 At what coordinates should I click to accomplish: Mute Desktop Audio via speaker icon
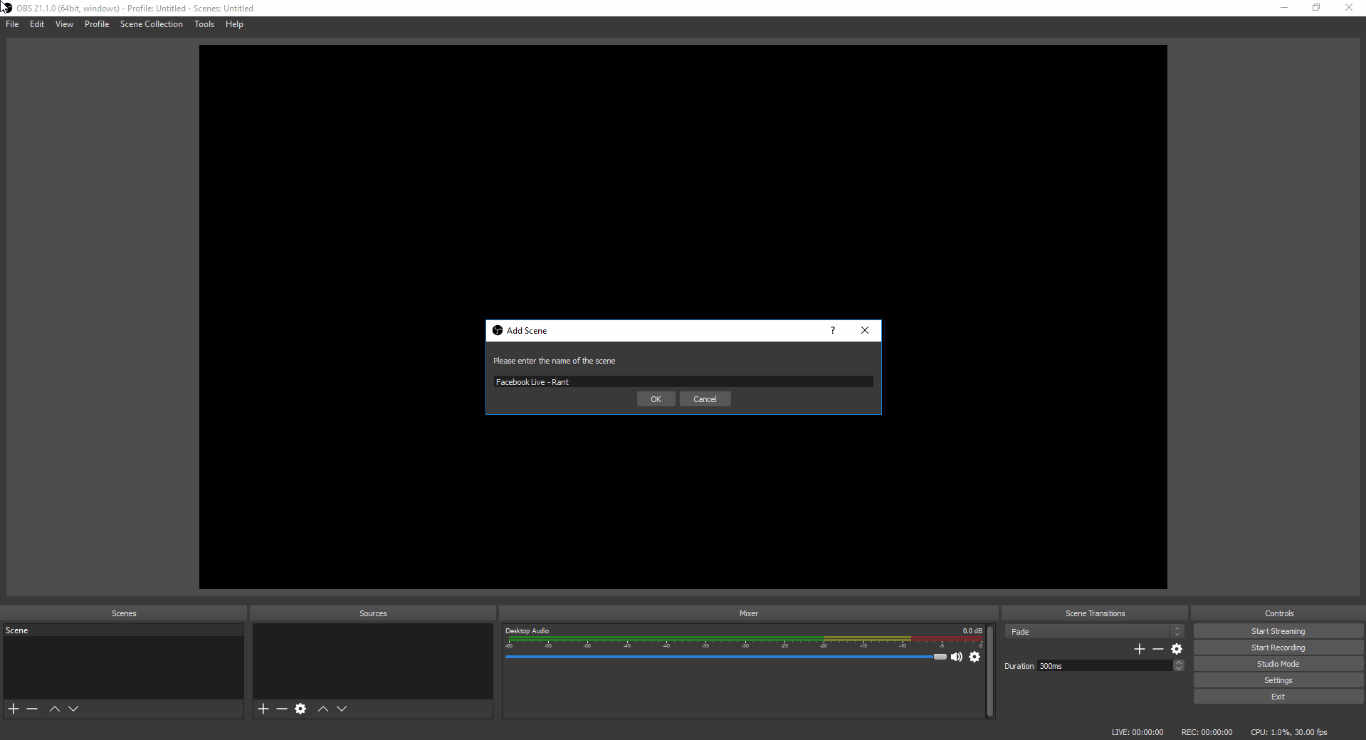tap(957, 657)
